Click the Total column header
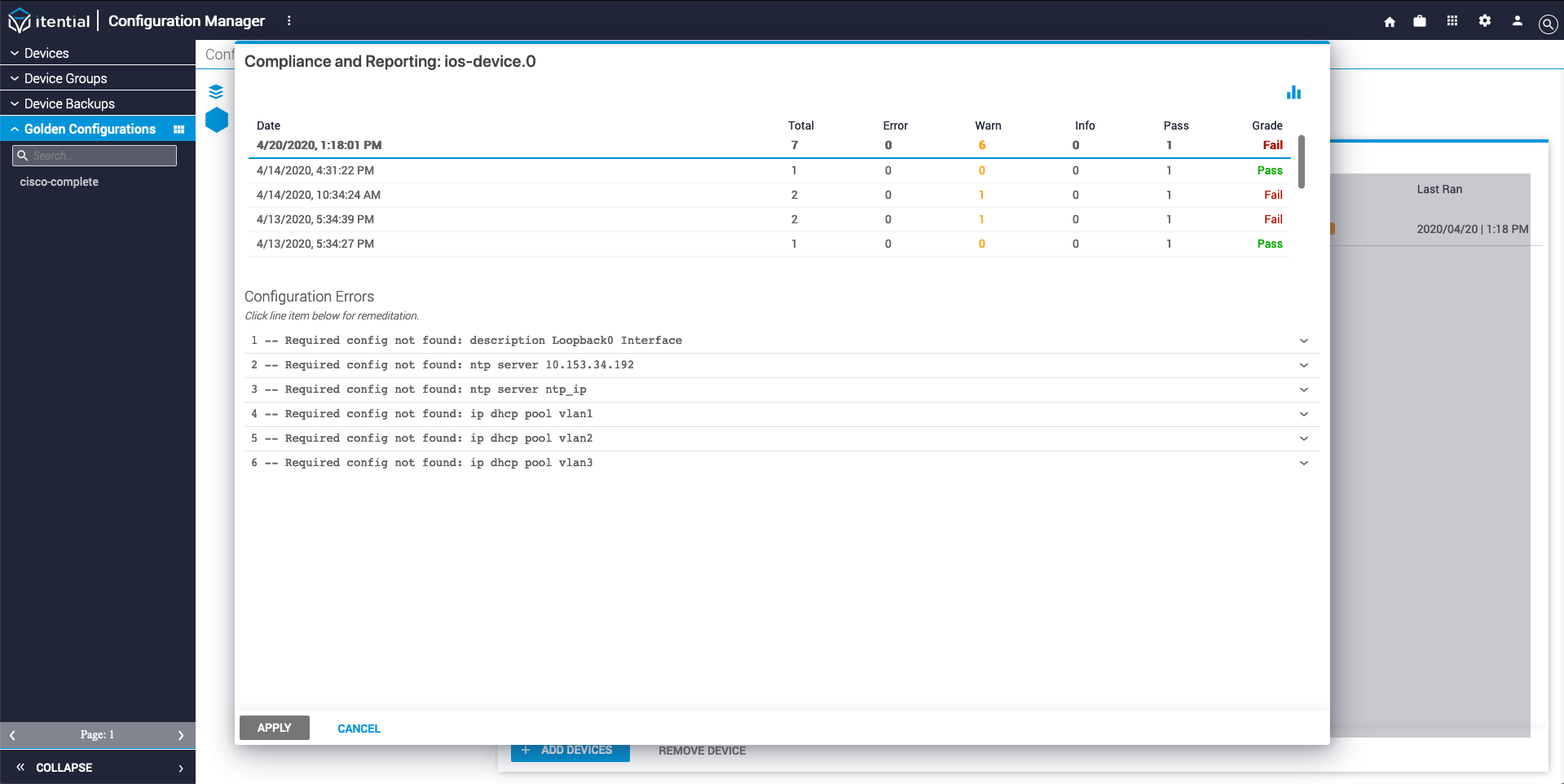The image size is (1564, 784). point(801,126)
